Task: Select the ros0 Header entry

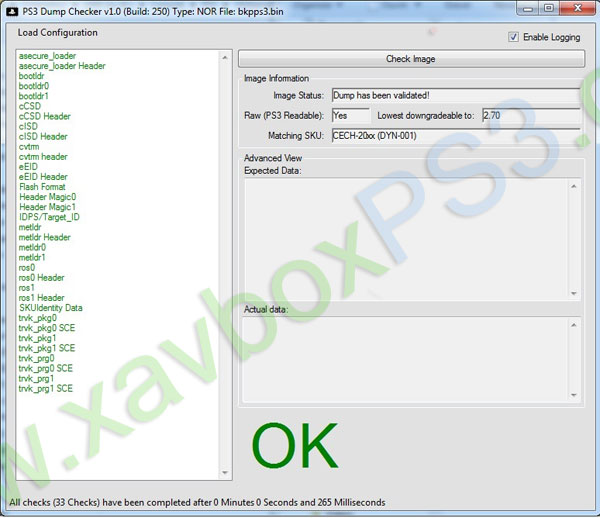Action: point(41,277)
